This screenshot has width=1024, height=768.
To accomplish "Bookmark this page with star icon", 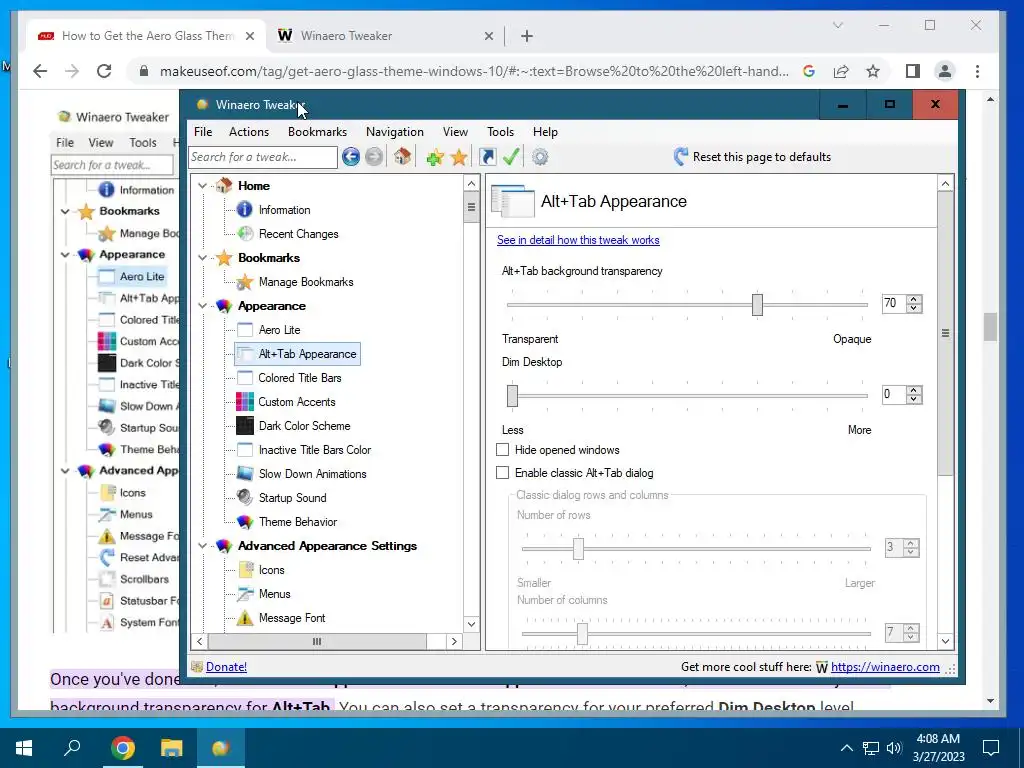I will coord(873,71).
